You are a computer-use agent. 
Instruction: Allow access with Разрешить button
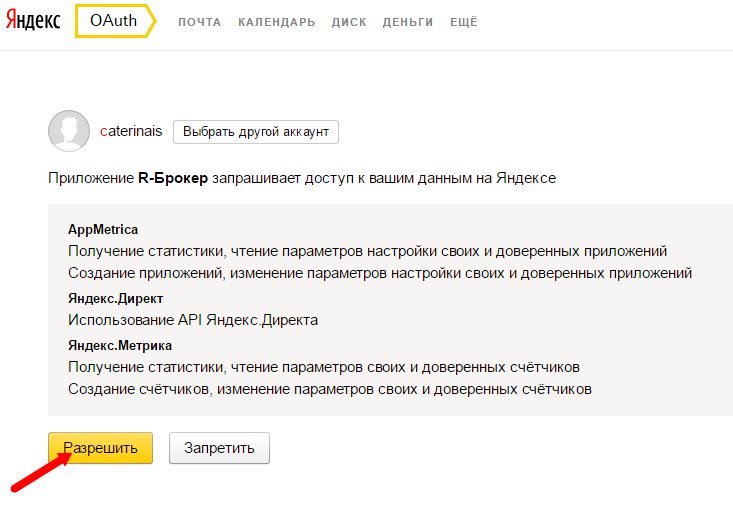(101, 448)
